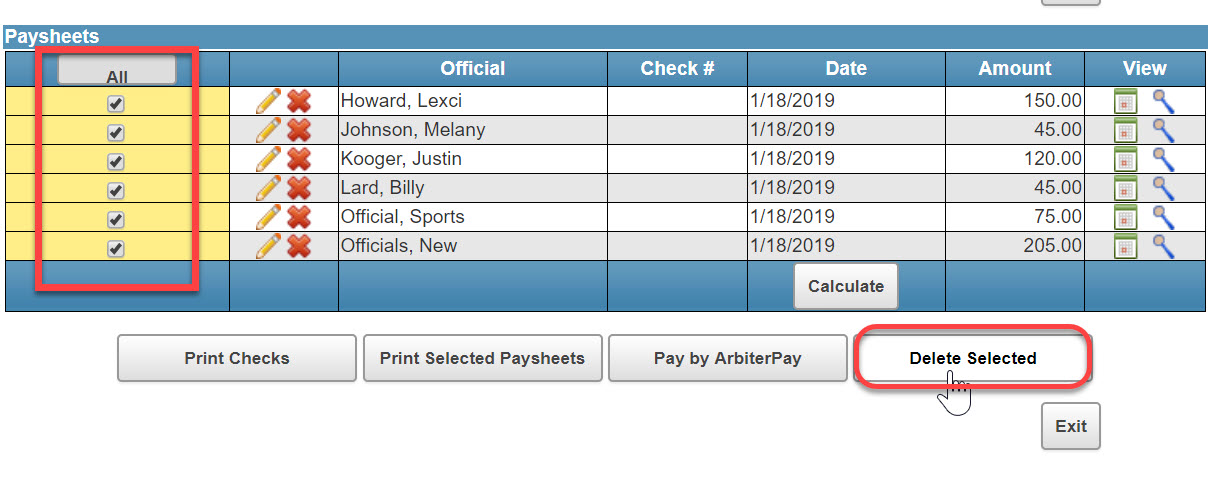Click the Exit button
The height and width of the screenshot is (491, 1232).
point(1071,426)
